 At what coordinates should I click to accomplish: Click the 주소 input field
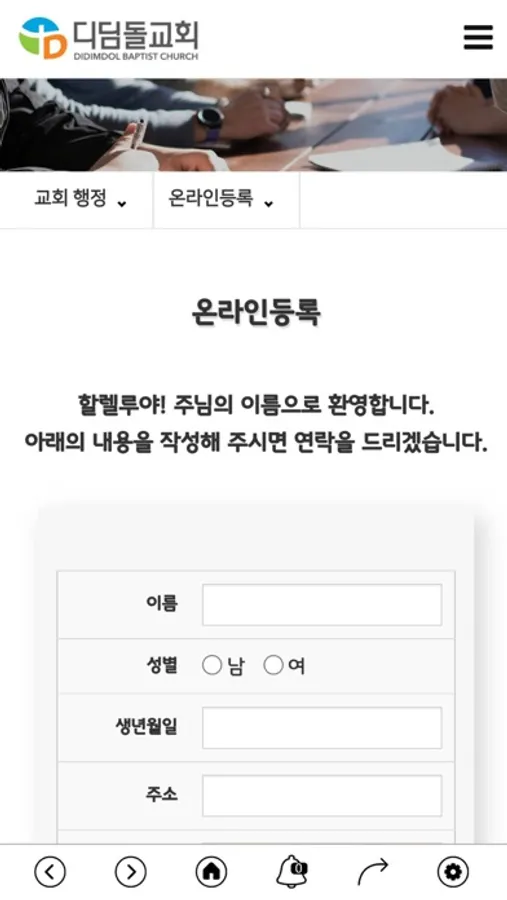coord(322,796)
